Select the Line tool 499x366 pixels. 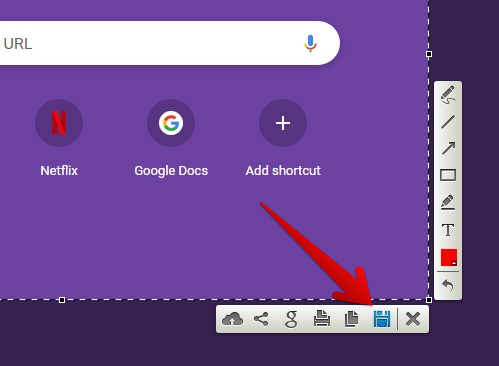pyautogui.click(x=448, y=122)
